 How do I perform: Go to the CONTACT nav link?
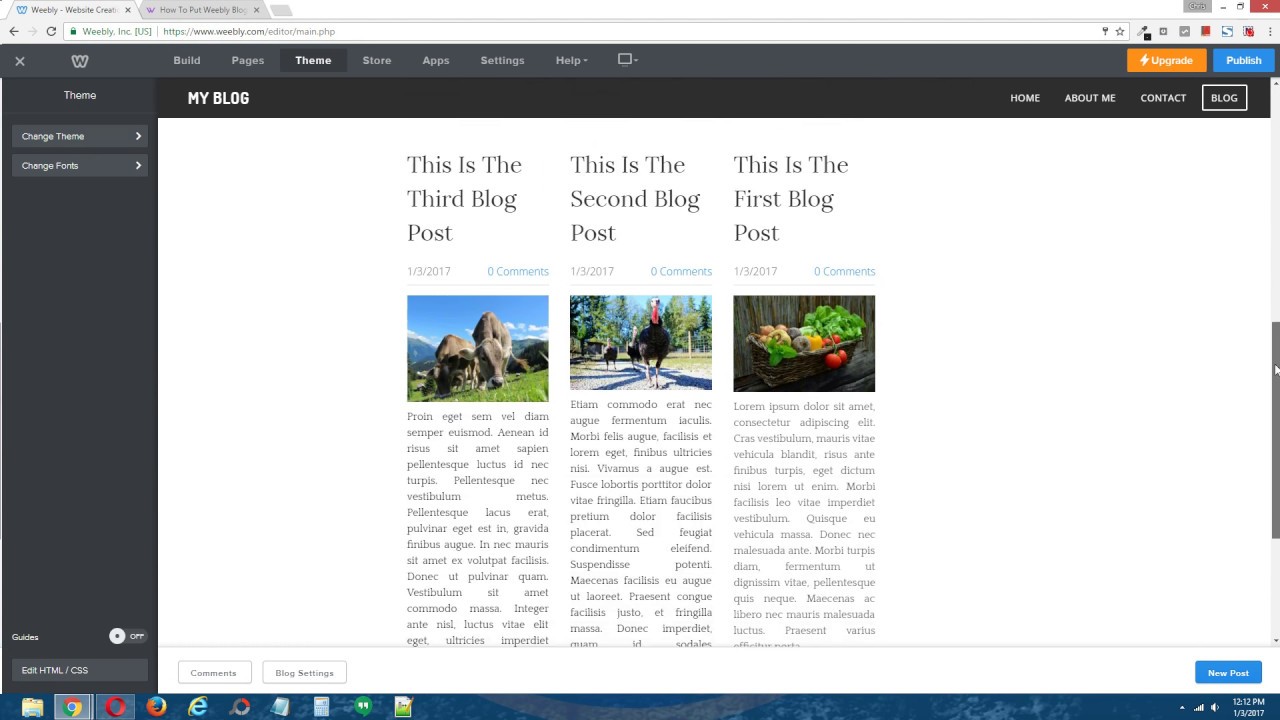1163,98
